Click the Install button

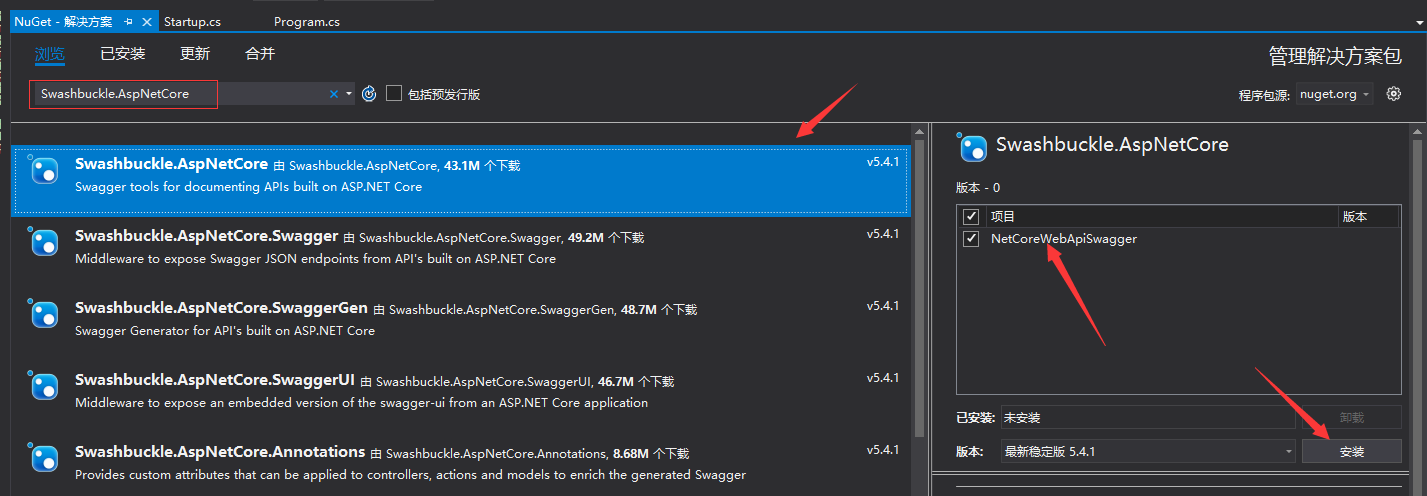point(1351,451)
